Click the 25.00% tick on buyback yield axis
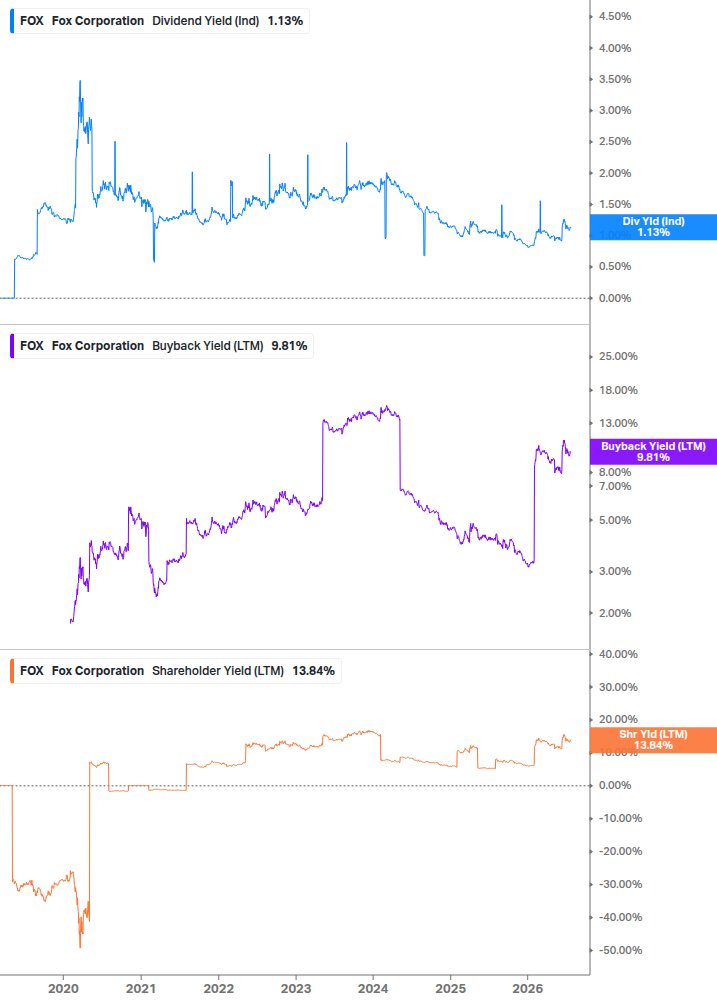The image size is (717, 1005). point(618,356)
